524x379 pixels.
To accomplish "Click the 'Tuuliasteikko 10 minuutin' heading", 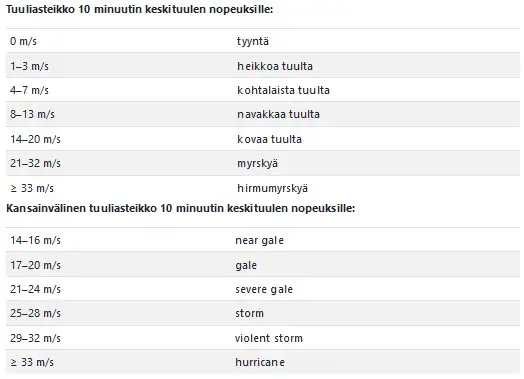I will click(x=139, y=9).
